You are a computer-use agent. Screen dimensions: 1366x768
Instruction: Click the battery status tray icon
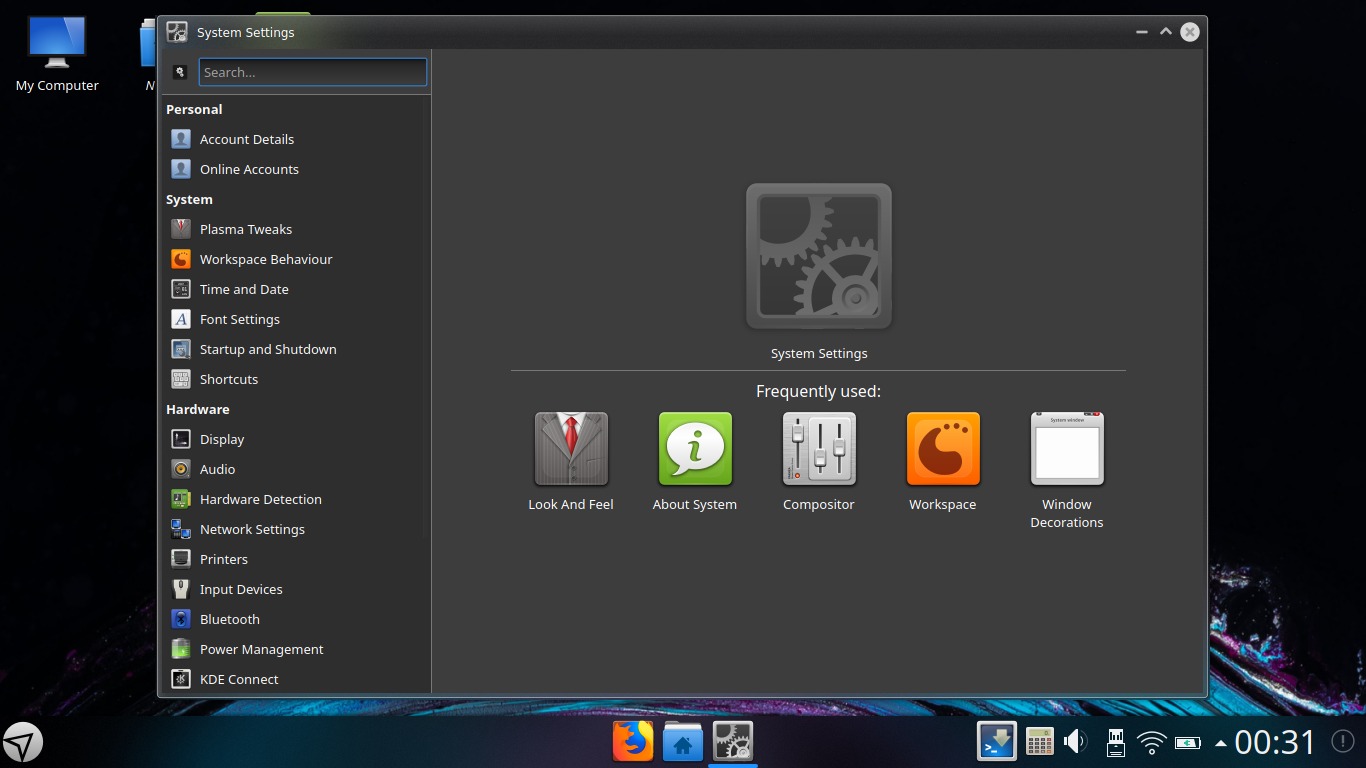point(1188,743)
